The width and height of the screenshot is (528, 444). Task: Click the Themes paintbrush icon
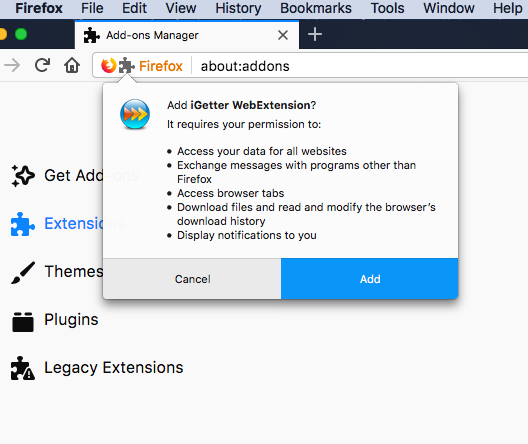23,272
